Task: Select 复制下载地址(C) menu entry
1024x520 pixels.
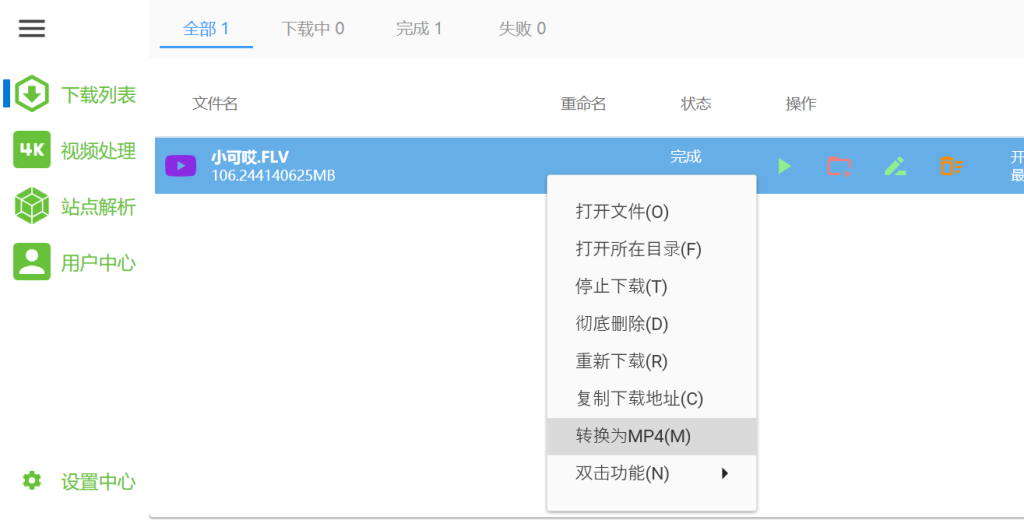Action: (x=652, y=398)
